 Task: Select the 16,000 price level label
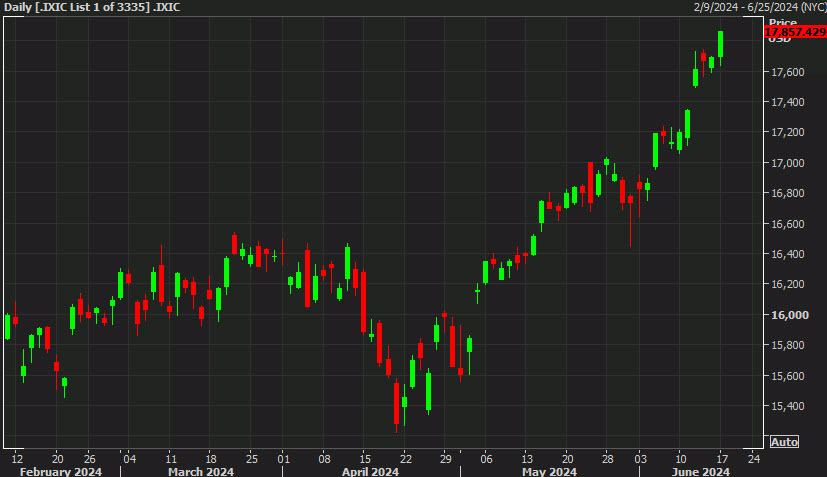point(788,315)
